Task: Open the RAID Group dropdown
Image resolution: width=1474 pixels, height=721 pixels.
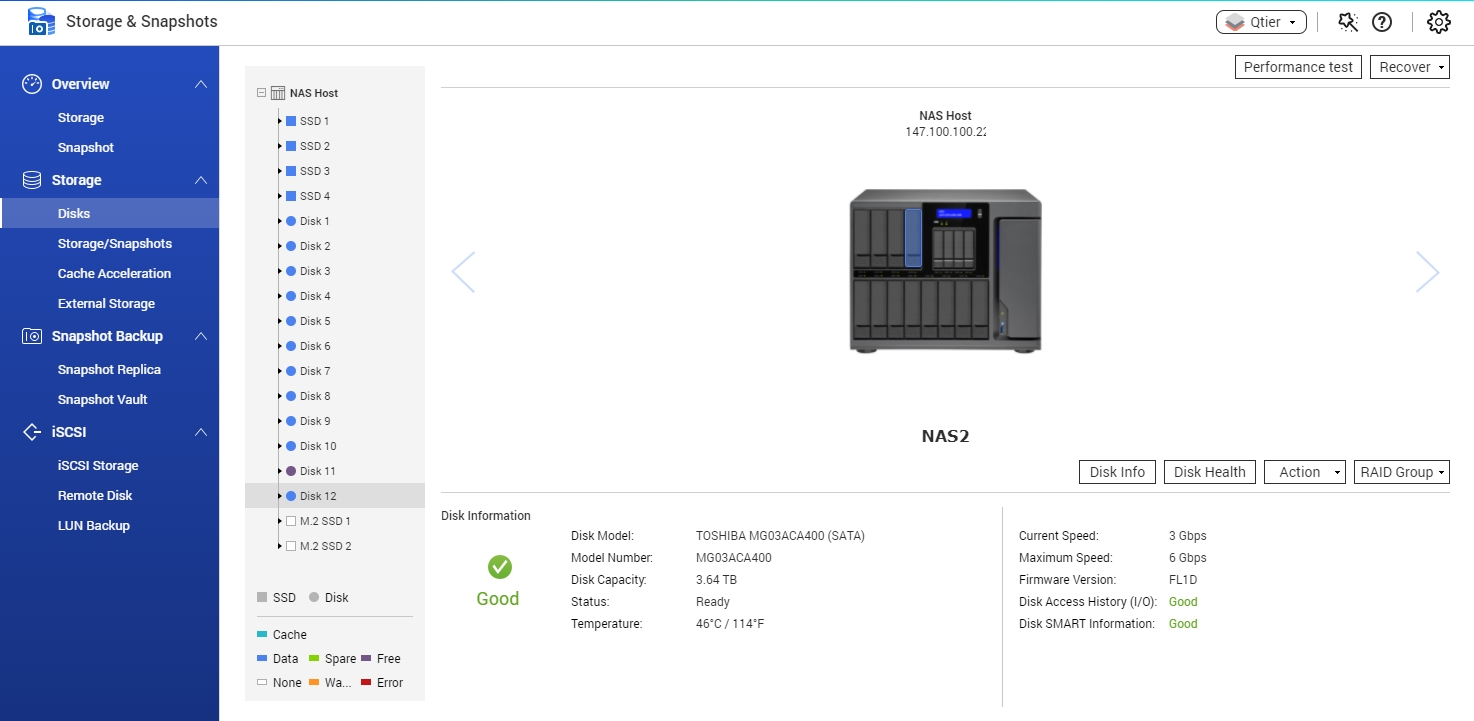Action: click(1401, 471)
